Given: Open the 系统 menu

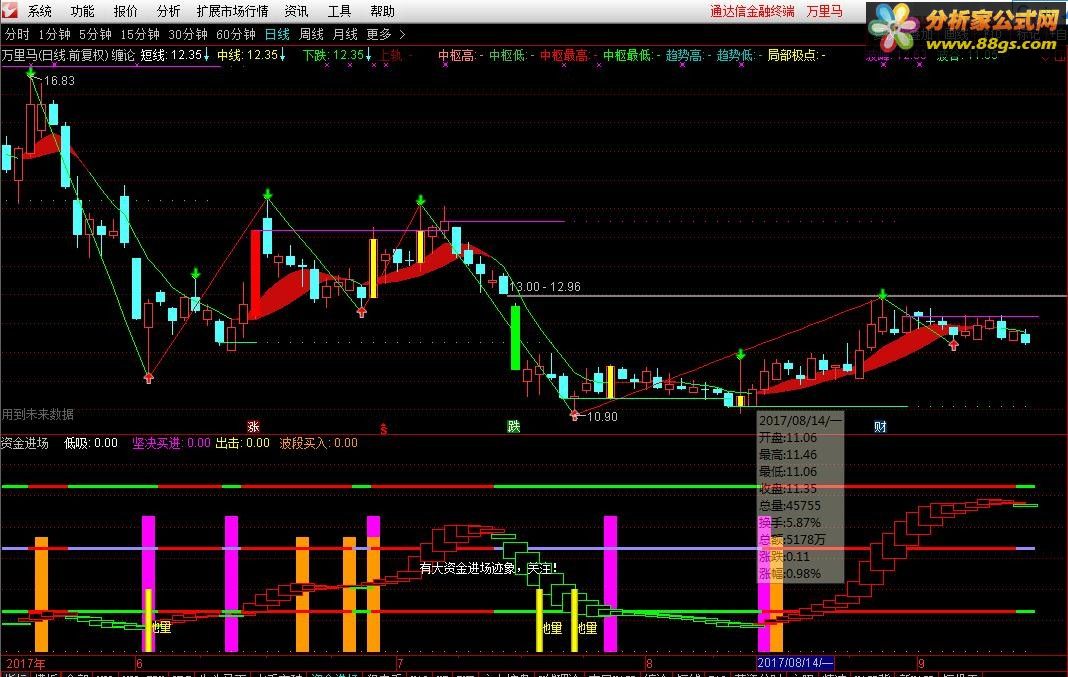Looking at the screenshot, I should pos(40,11).
